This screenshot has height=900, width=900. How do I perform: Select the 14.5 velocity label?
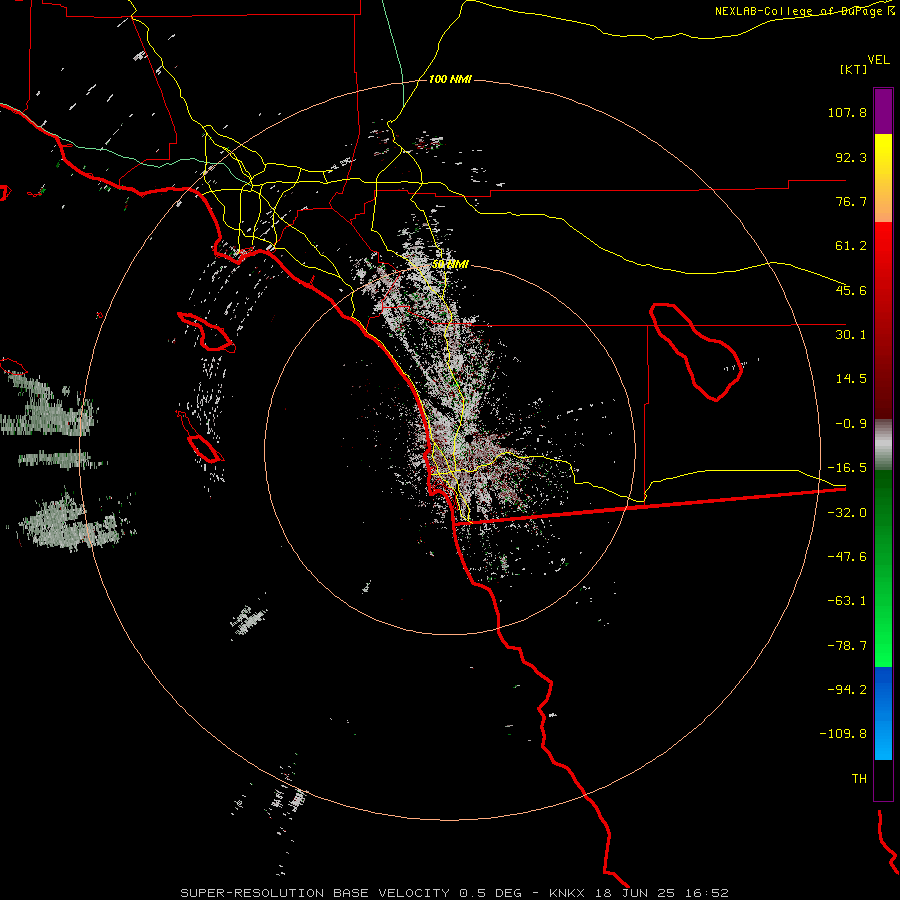[x=851, y=379]
